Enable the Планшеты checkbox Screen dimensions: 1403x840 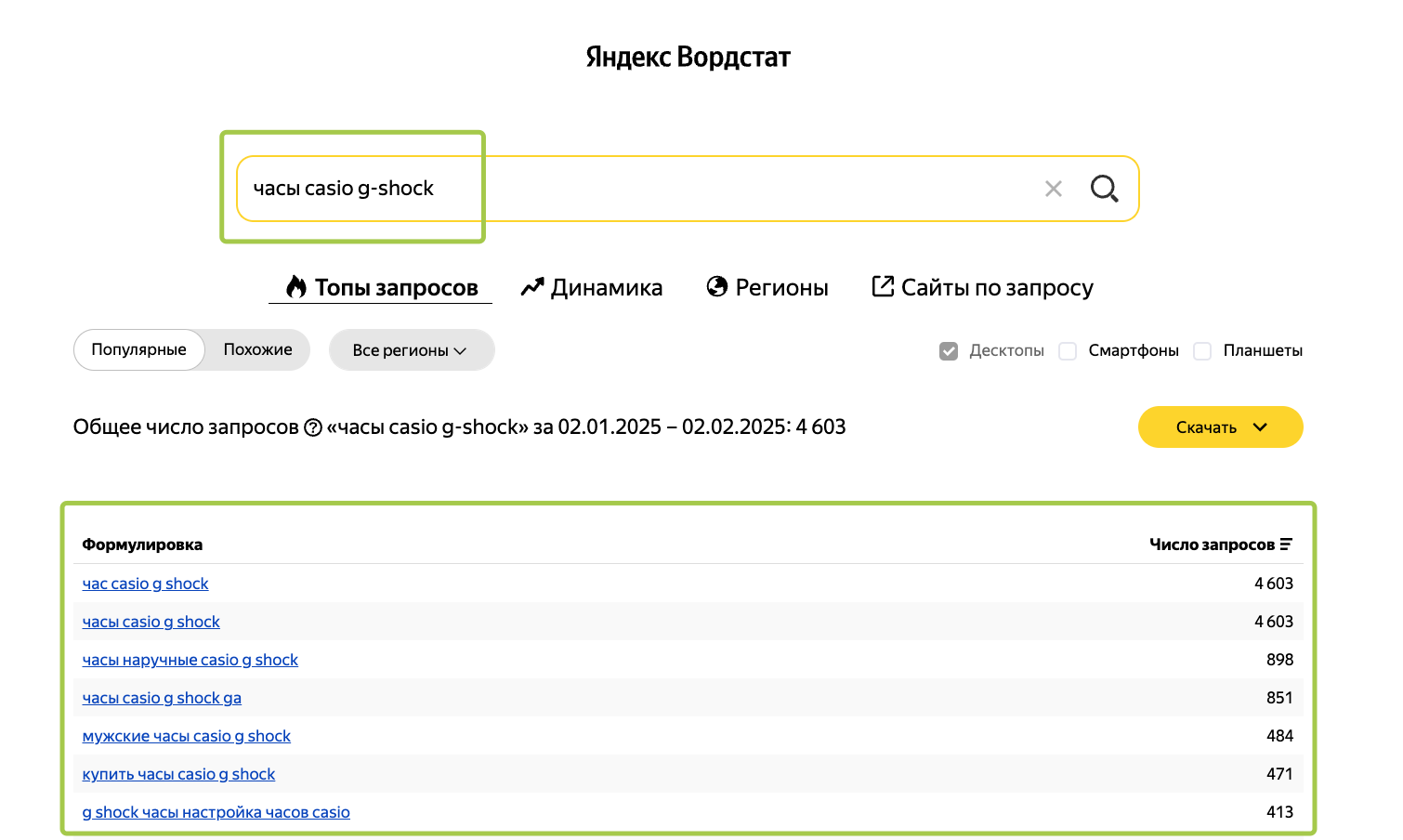tap(1202, 350)
